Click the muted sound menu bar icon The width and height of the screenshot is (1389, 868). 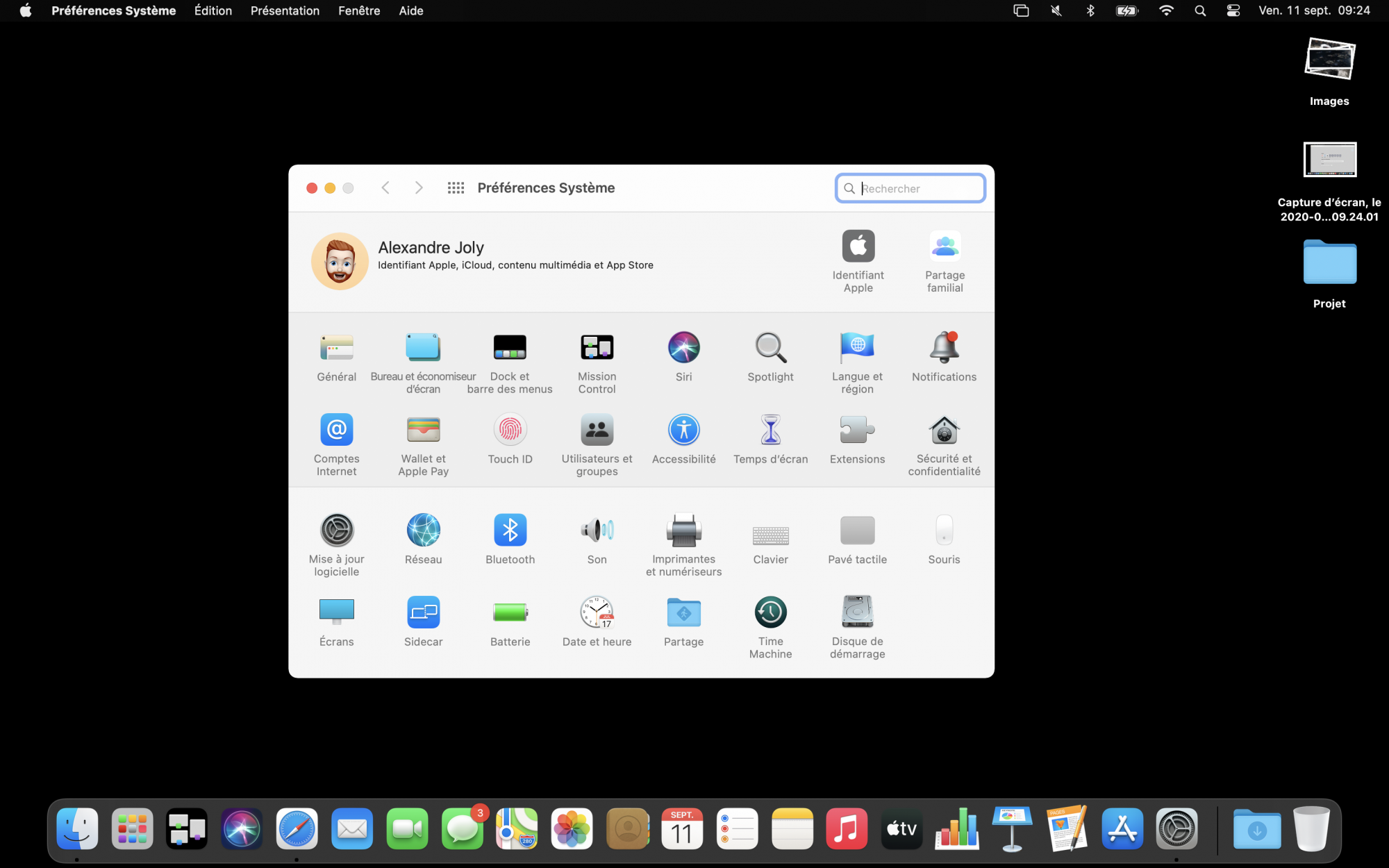click(x=1056, y=10)
